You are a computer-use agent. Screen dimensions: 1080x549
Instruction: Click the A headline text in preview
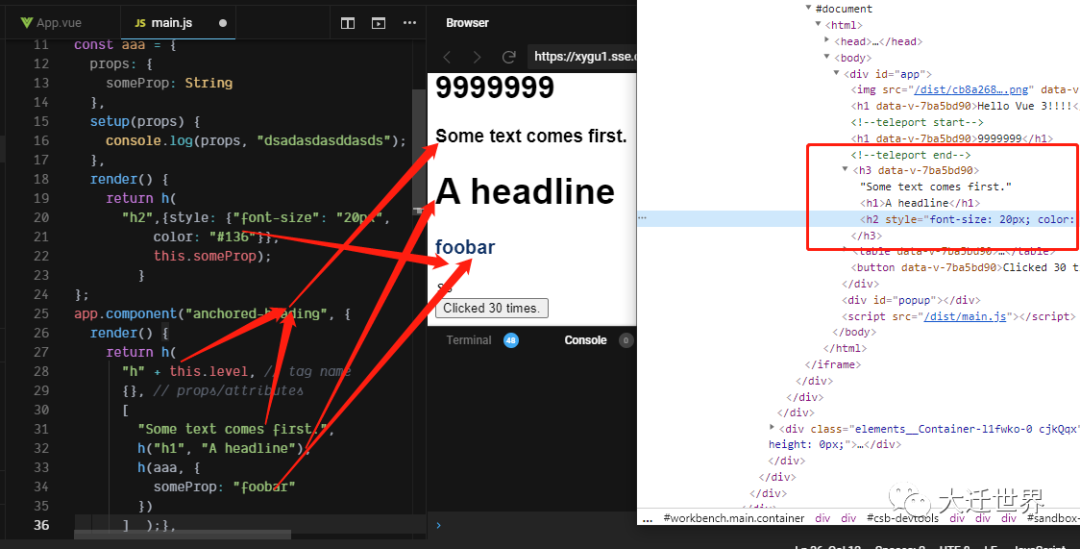[525, 191]
